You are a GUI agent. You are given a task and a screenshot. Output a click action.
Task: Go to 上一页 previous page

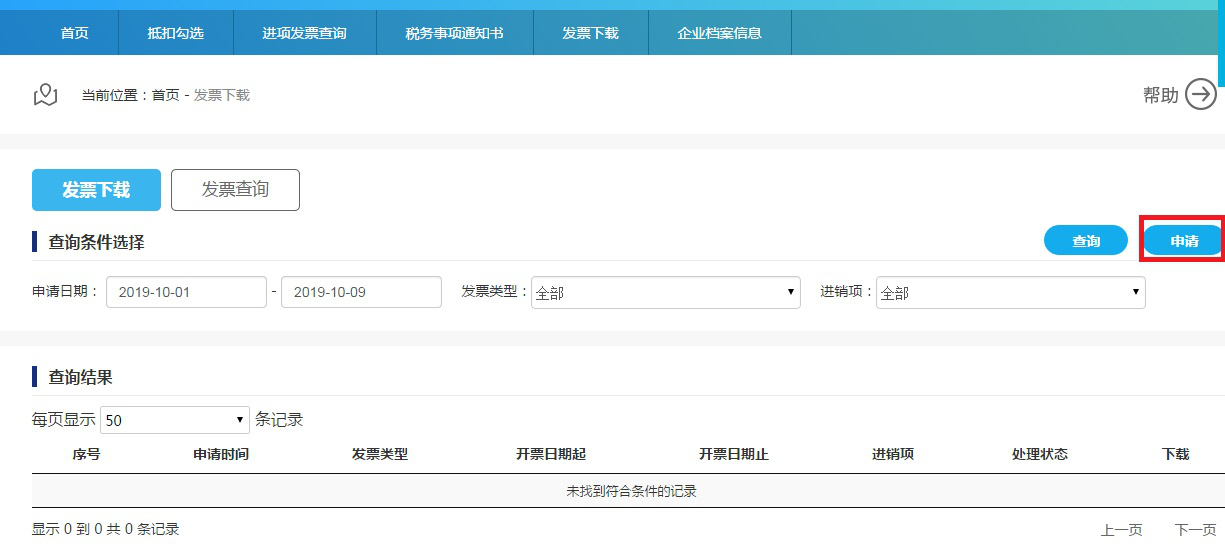point(1121,530)
